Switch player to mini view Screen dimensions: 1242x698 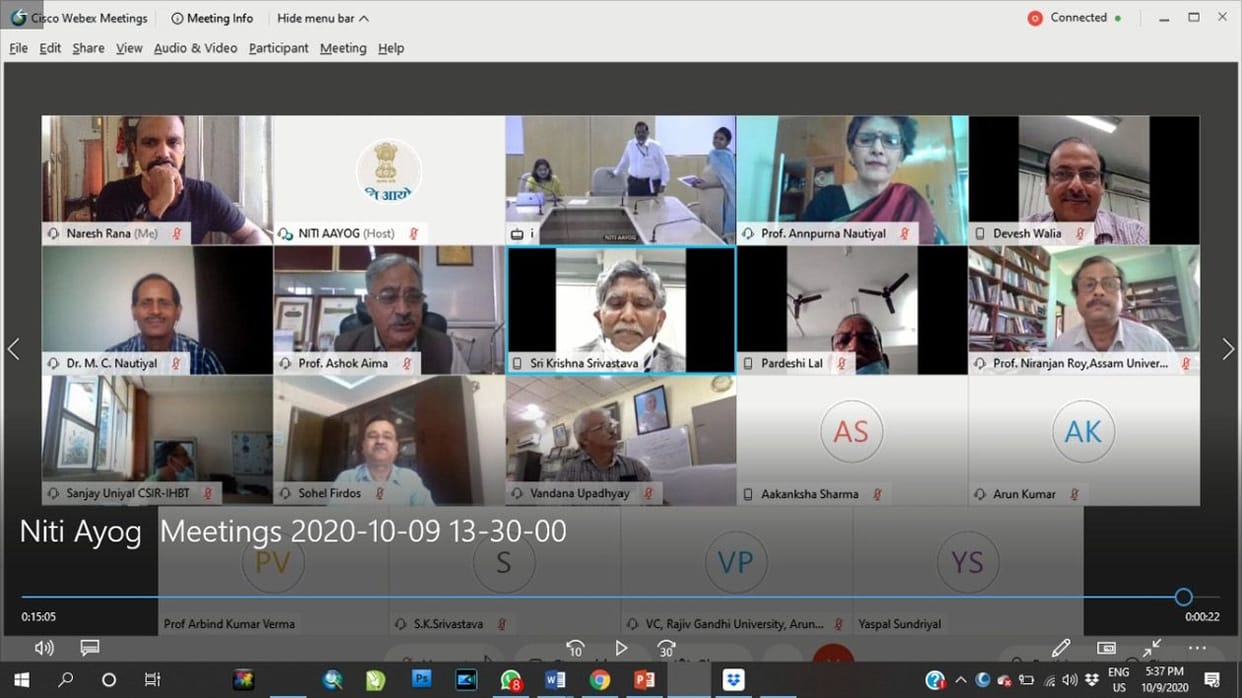pyautogui.click(x=1106, y=648)
